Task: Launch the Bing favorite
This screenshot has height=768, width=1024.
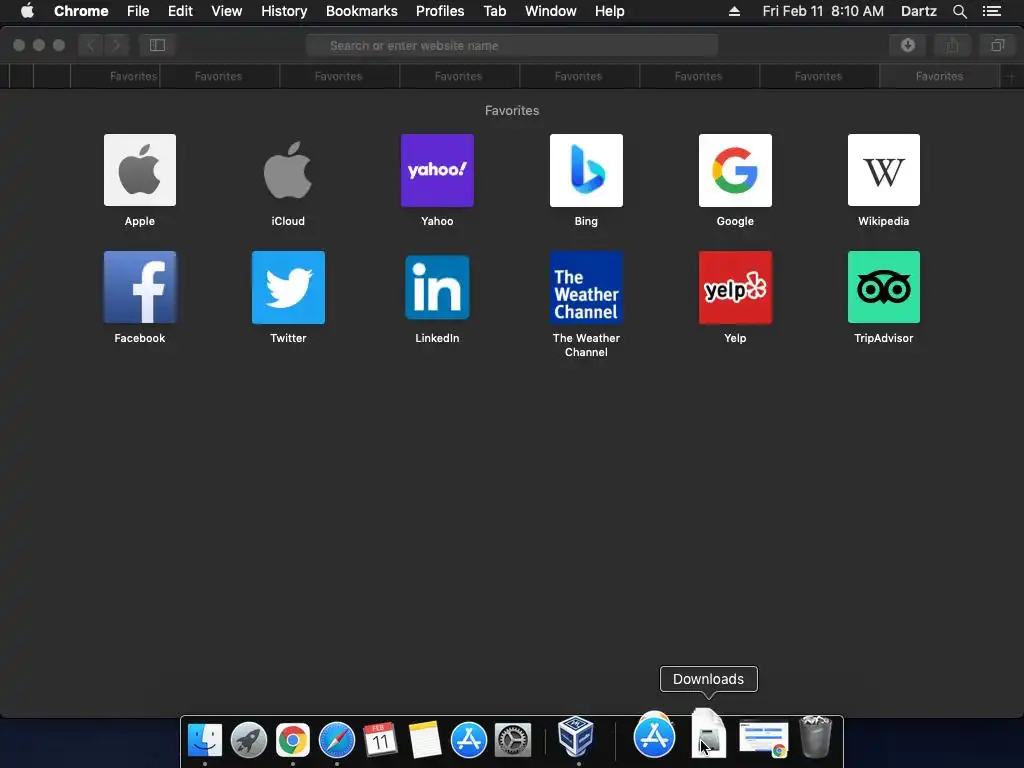Action: [586, 170]
